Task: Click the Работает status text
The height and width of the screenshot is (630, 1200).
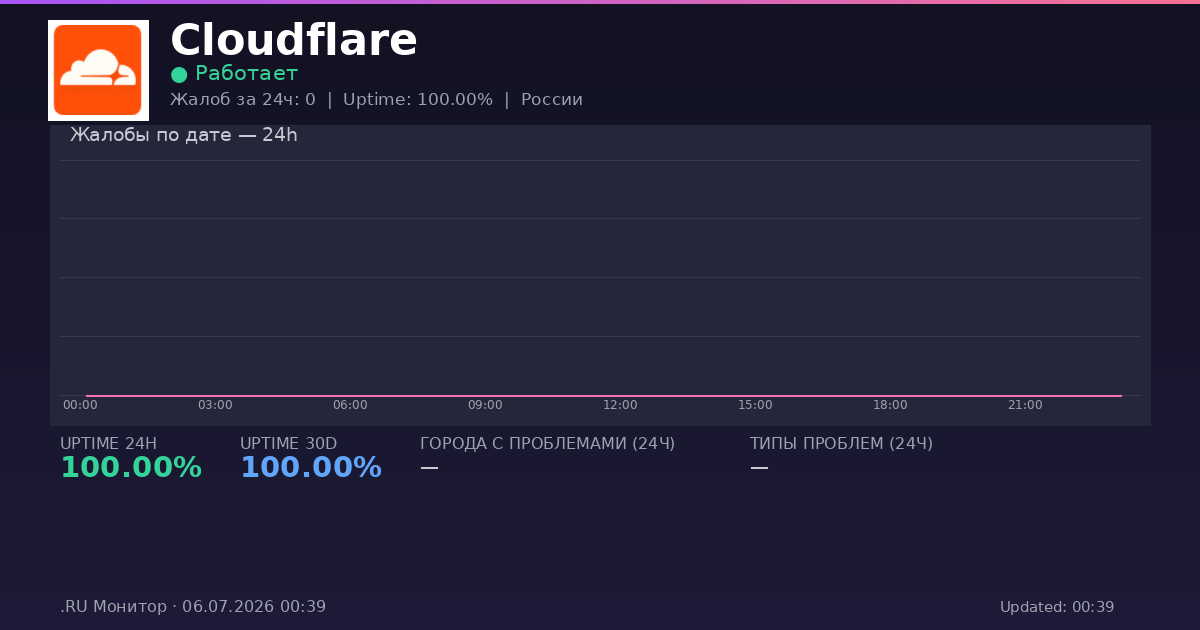Action: pyautogui.click(x=246, y=74)
